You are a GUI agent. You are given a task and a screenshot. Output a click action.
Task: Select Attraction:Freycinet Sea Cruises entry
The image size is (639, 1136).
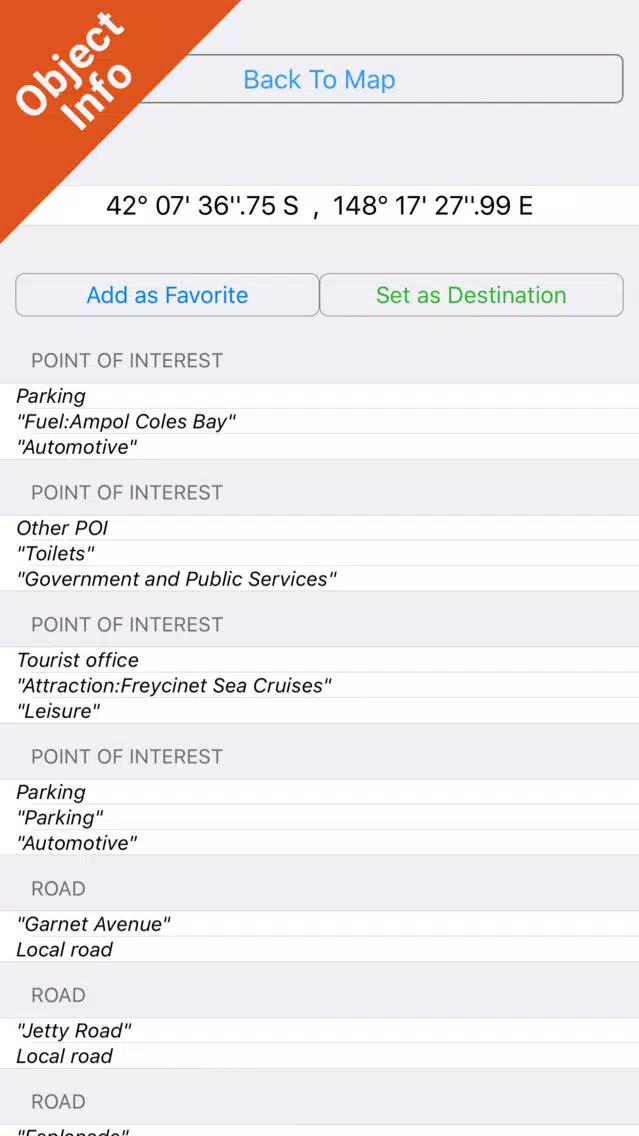pyautogui.click(x=320, y=685)
